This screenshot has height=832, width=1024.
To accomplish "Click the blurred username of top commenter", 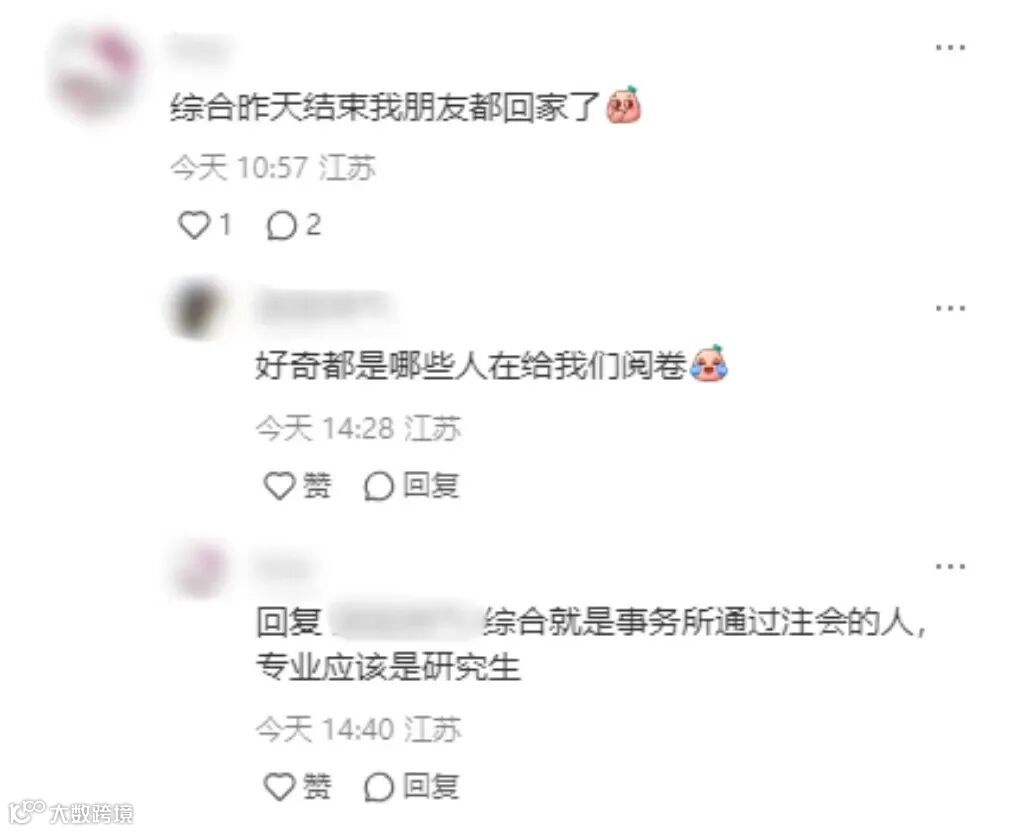I will coord(200,48).
